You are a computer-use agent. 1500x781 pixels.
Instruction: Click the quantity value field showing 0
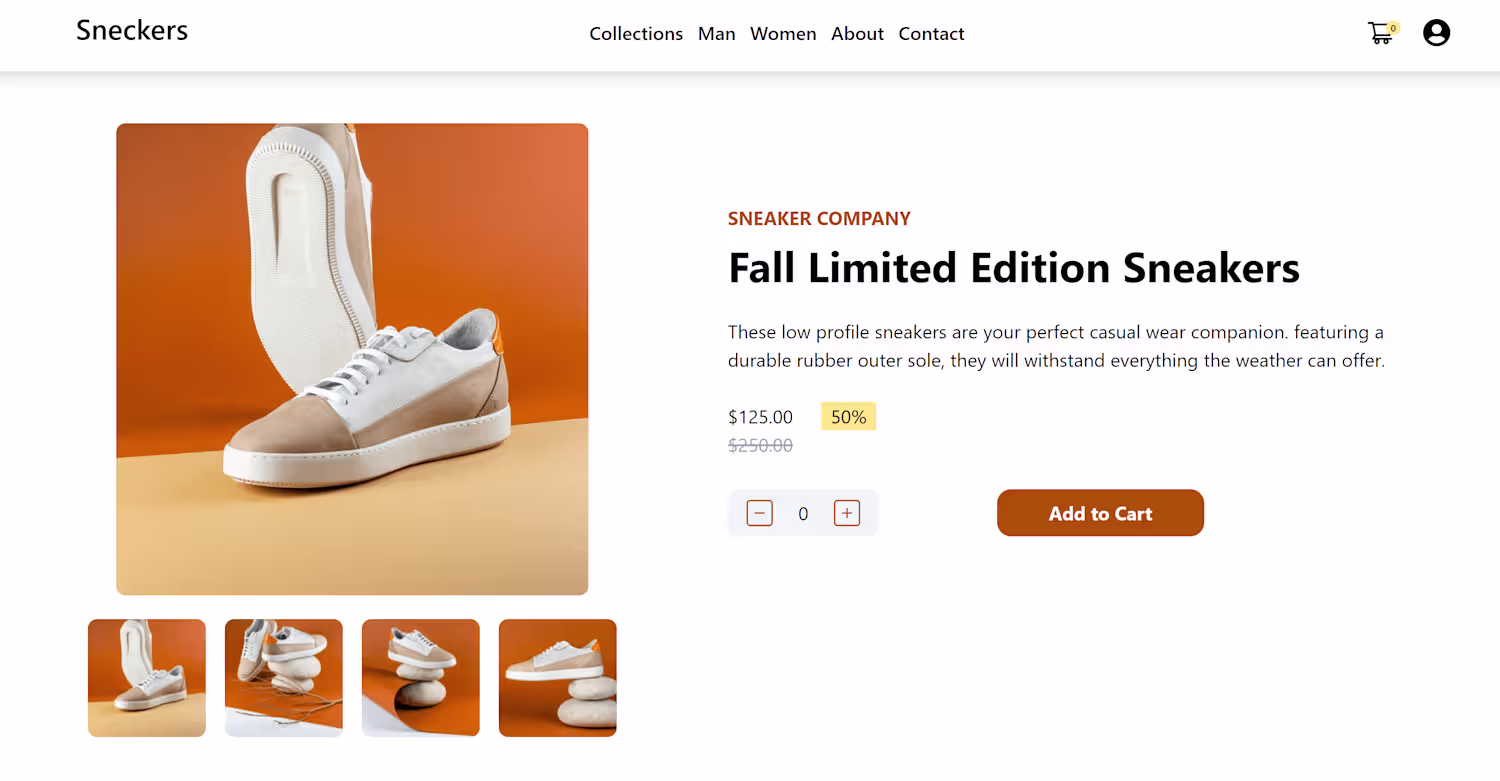tap(803, 514)
